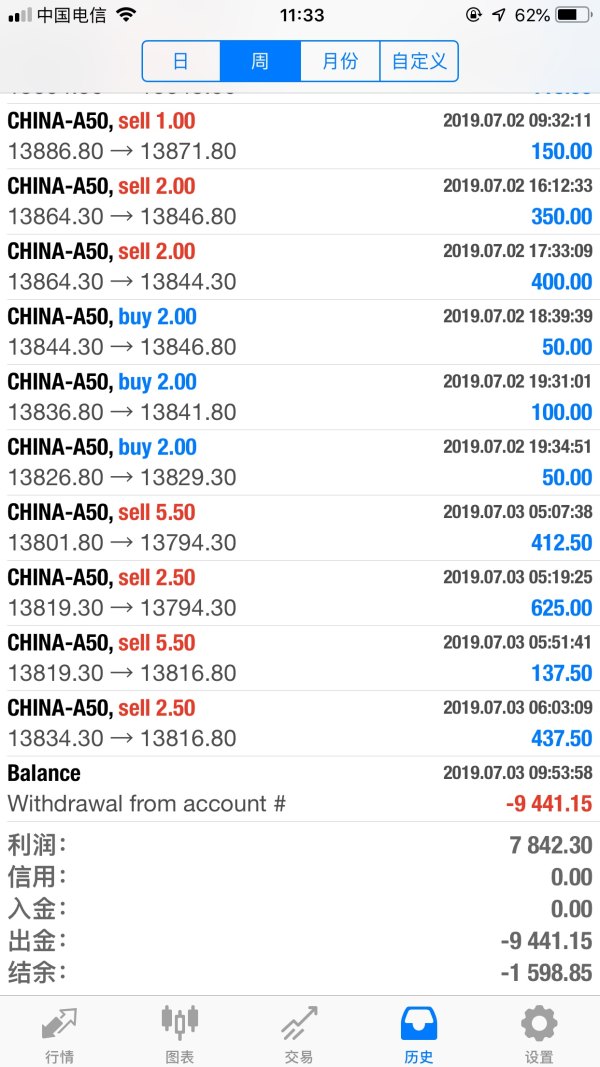Open the 图表 chart tab icon
The height and width of the screenshot is (1067, 600).
point(179,1023)
